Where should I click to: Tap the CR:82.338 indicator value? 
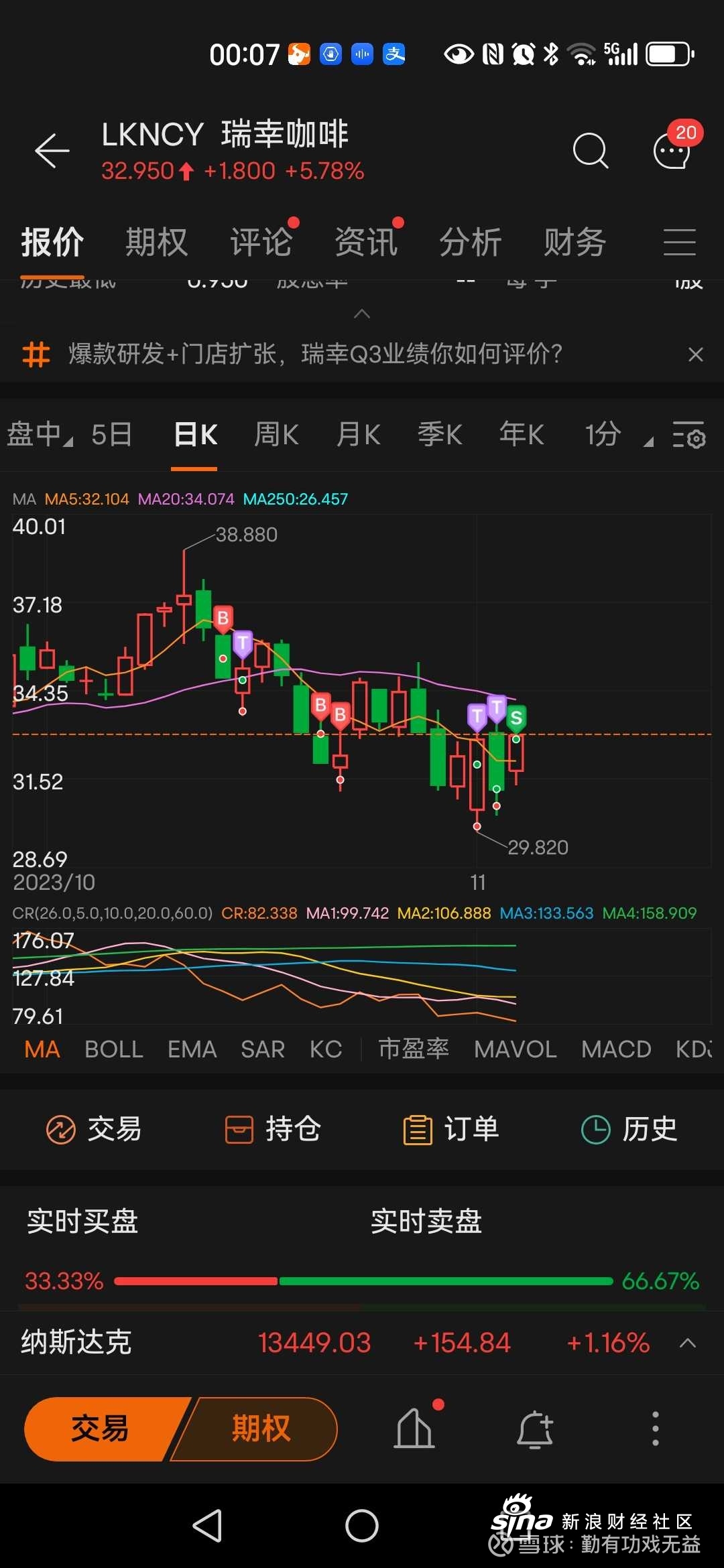pos(259,913)
